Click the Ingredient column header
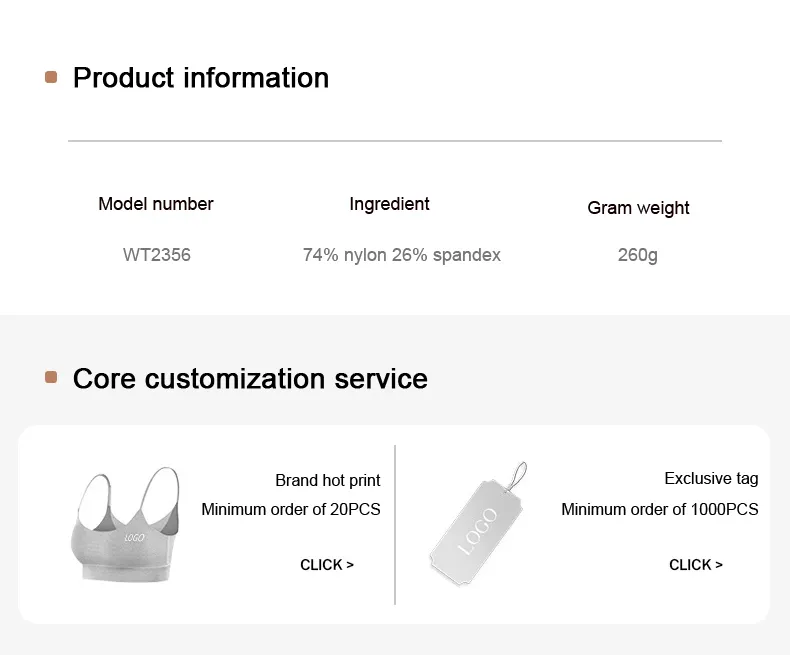This screenshot has height=655, width=790. coord(389,204)
